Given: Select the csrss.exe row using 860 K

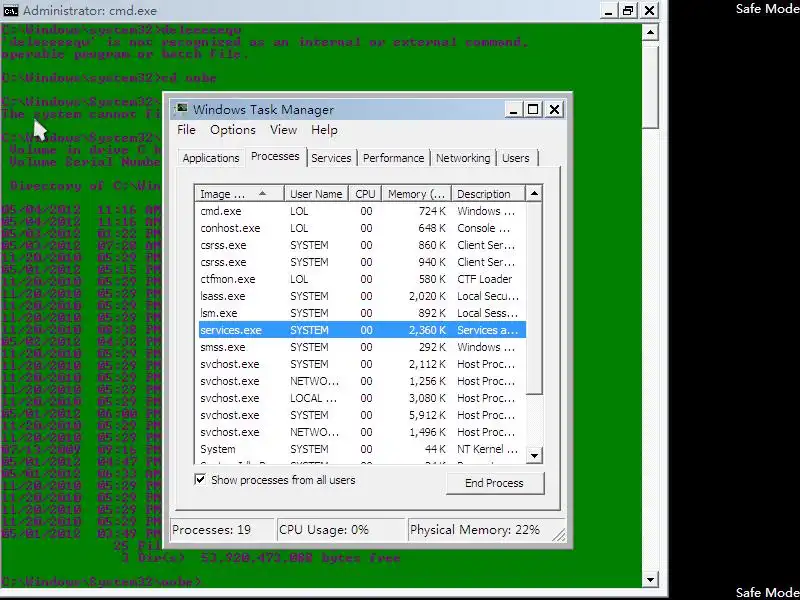Looking at the screenshot, I should coord(361,245).
